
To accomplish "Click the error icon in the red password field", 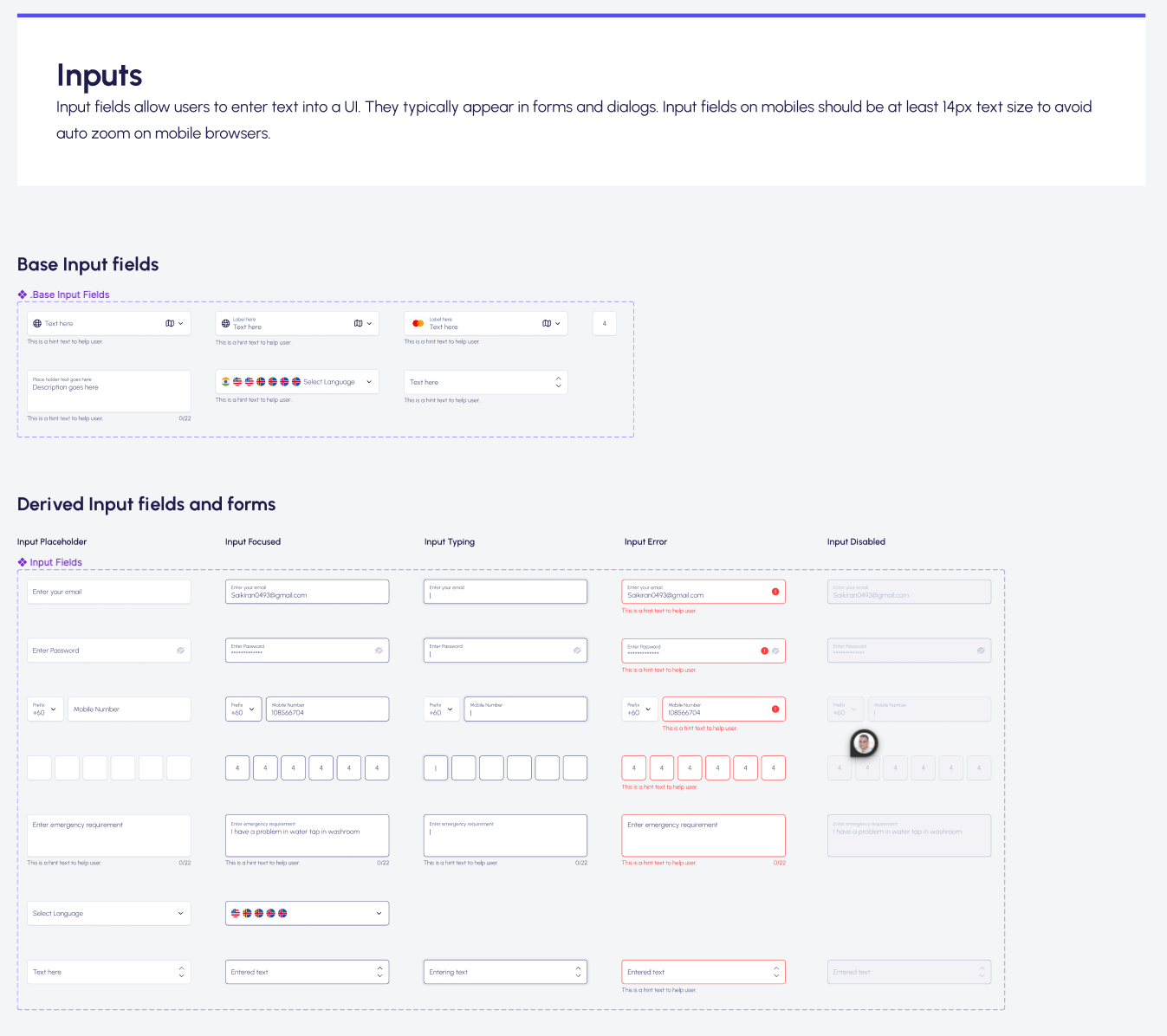I will pyautogui.click(x=764, y=651).
